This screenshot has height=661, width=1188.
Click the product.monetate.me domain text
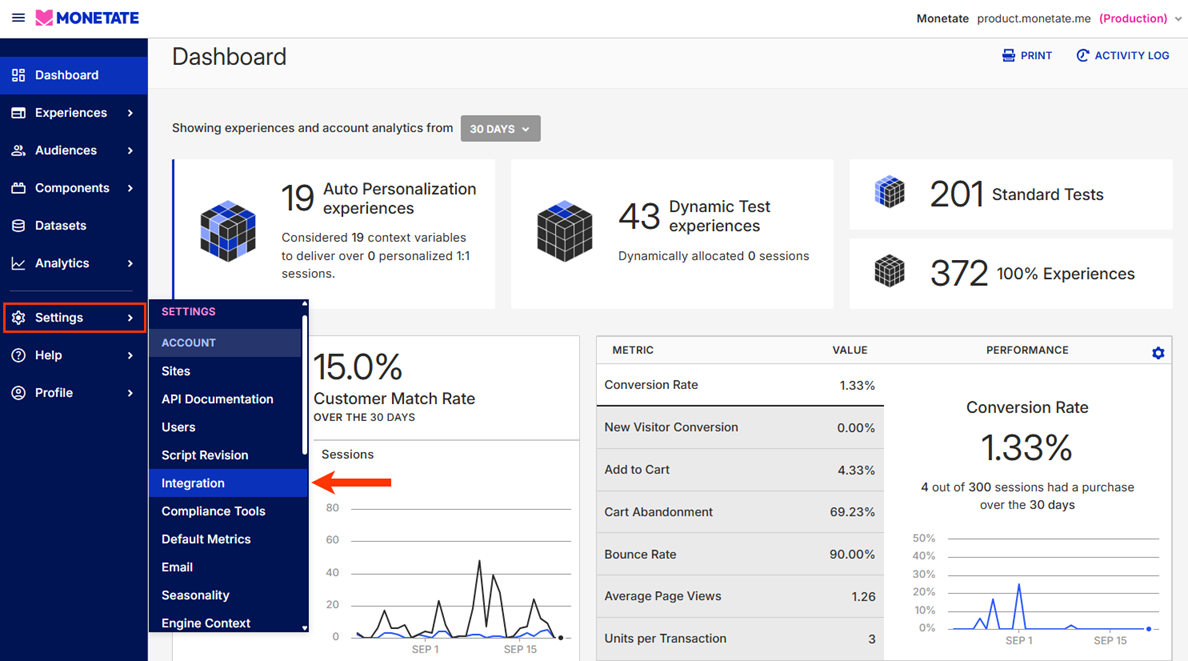click(1033, 19)
